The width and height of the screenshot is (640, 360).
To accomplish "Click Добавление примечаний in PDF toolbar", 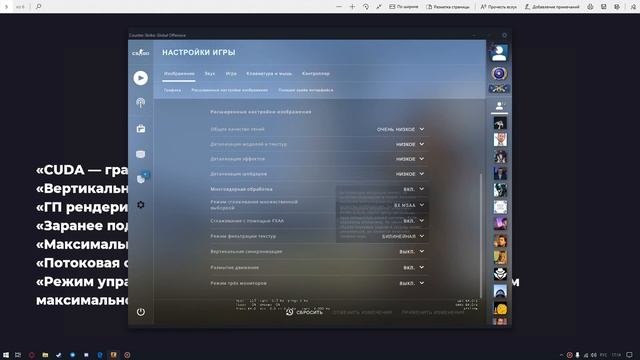I will 552,7.
